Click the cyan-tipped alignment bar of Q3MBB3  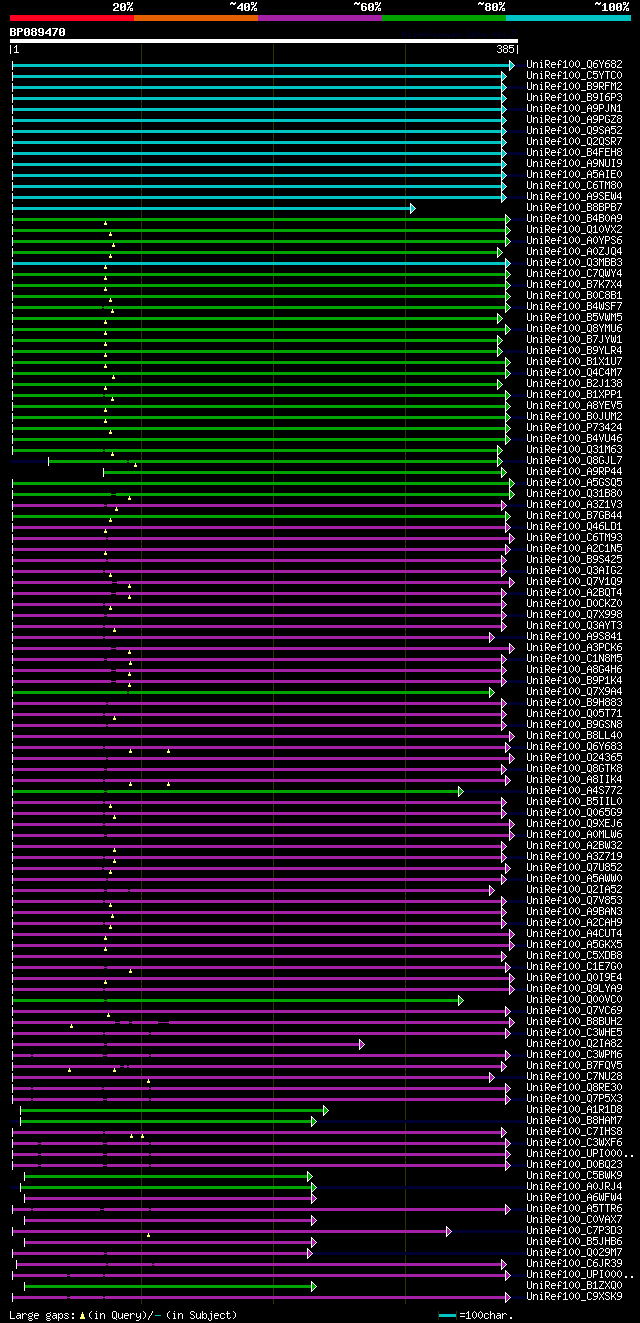(262, 263)
